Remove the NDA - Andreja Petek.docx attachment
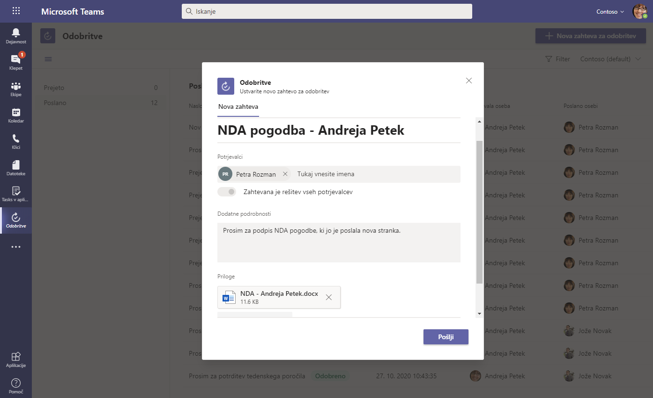 click(329, 297)
